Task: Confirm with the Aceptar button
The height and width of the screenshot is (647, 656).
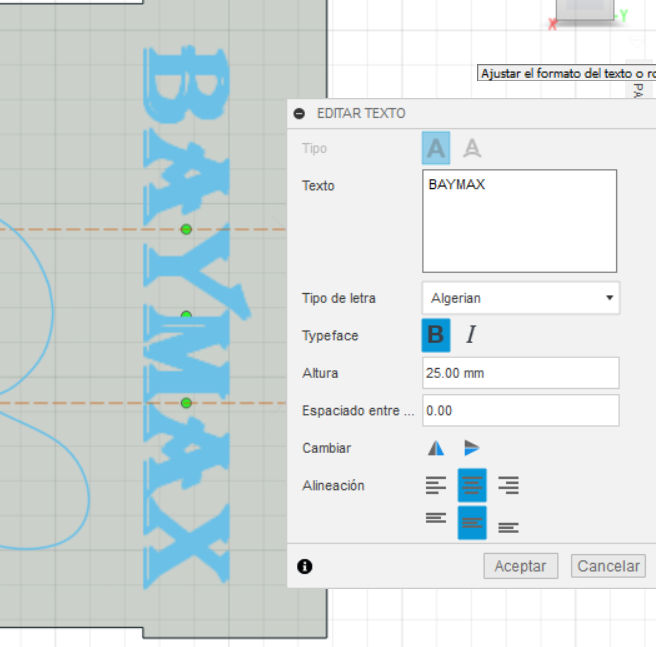Action: coord(521,566)
